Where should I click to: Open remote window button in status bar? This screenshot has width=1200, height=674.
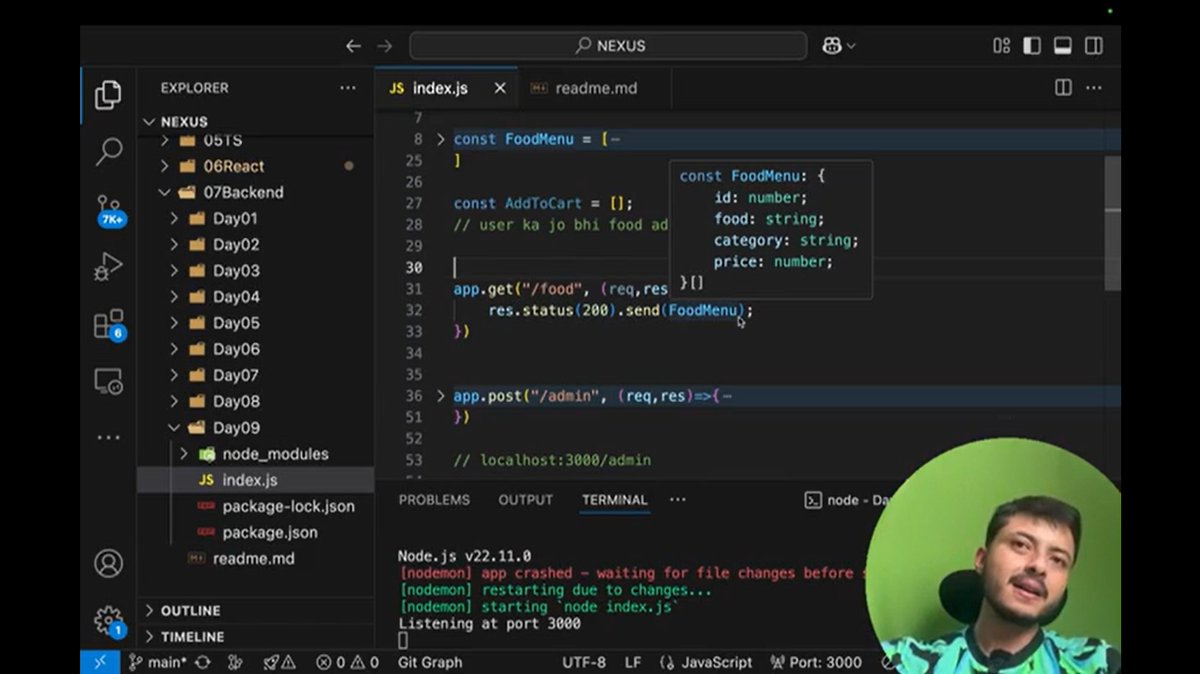[x=99, y=662]
